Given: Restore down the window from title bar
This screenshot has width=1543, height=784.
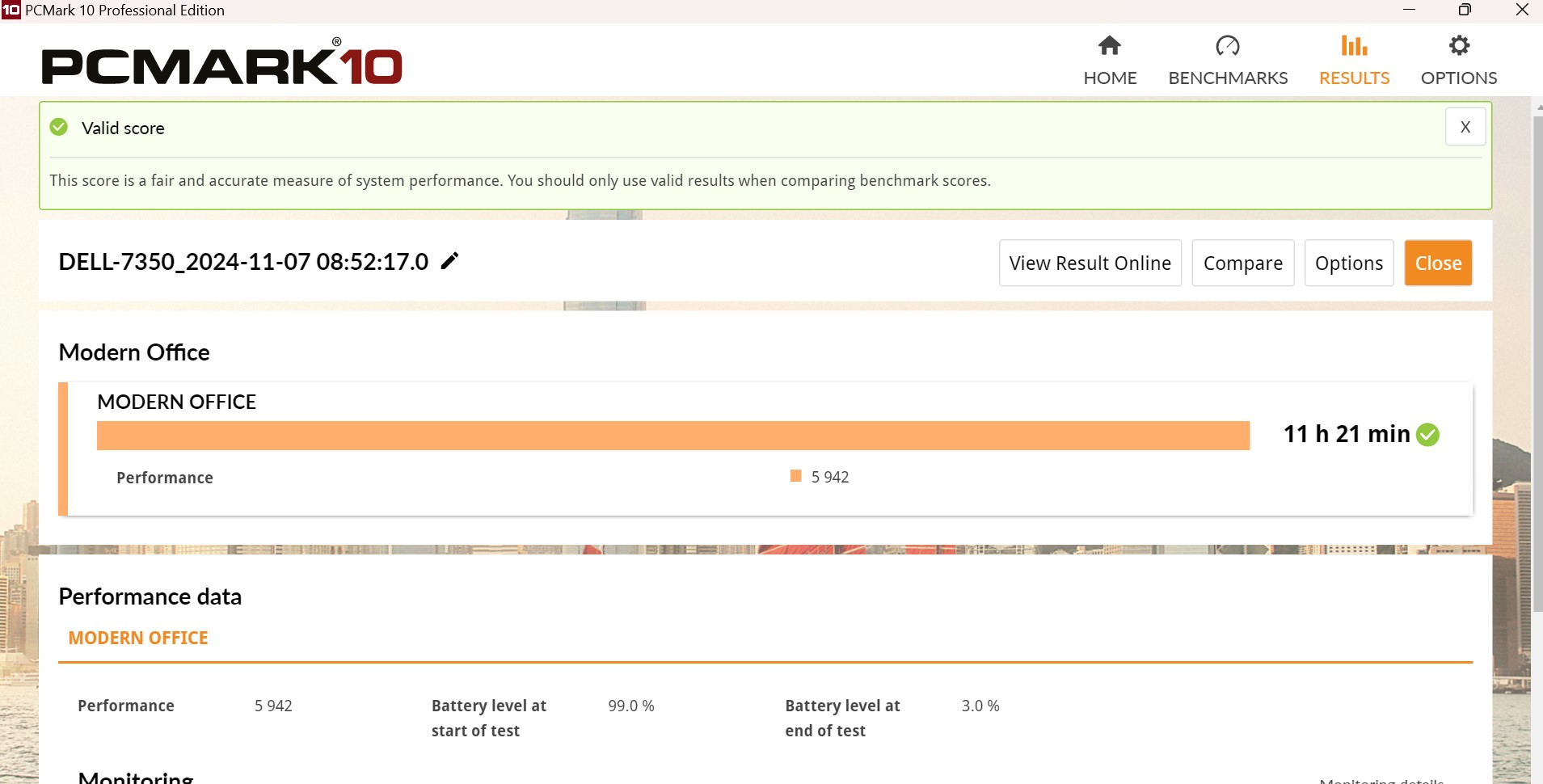Looking at the screenshot, I should pos(1464,11).
